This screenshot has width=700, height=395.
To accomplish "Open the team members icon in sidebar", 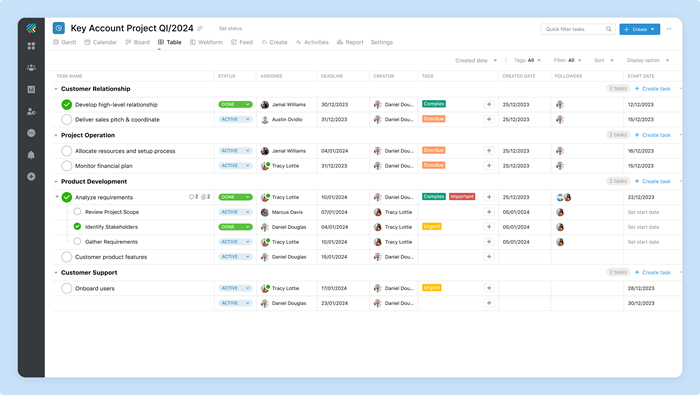I will point(31,68).
